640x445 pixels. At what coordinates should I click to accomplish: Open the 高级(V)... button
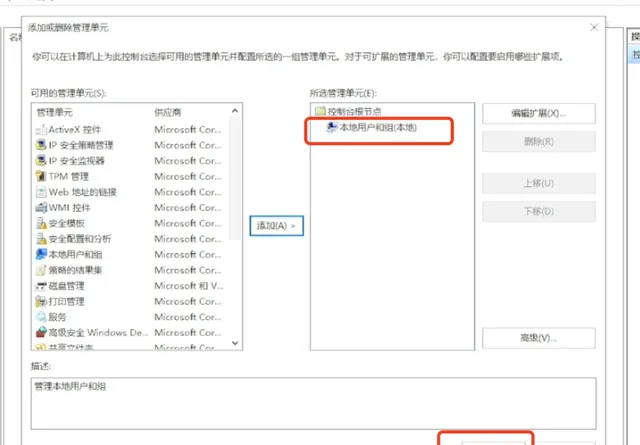539,338
